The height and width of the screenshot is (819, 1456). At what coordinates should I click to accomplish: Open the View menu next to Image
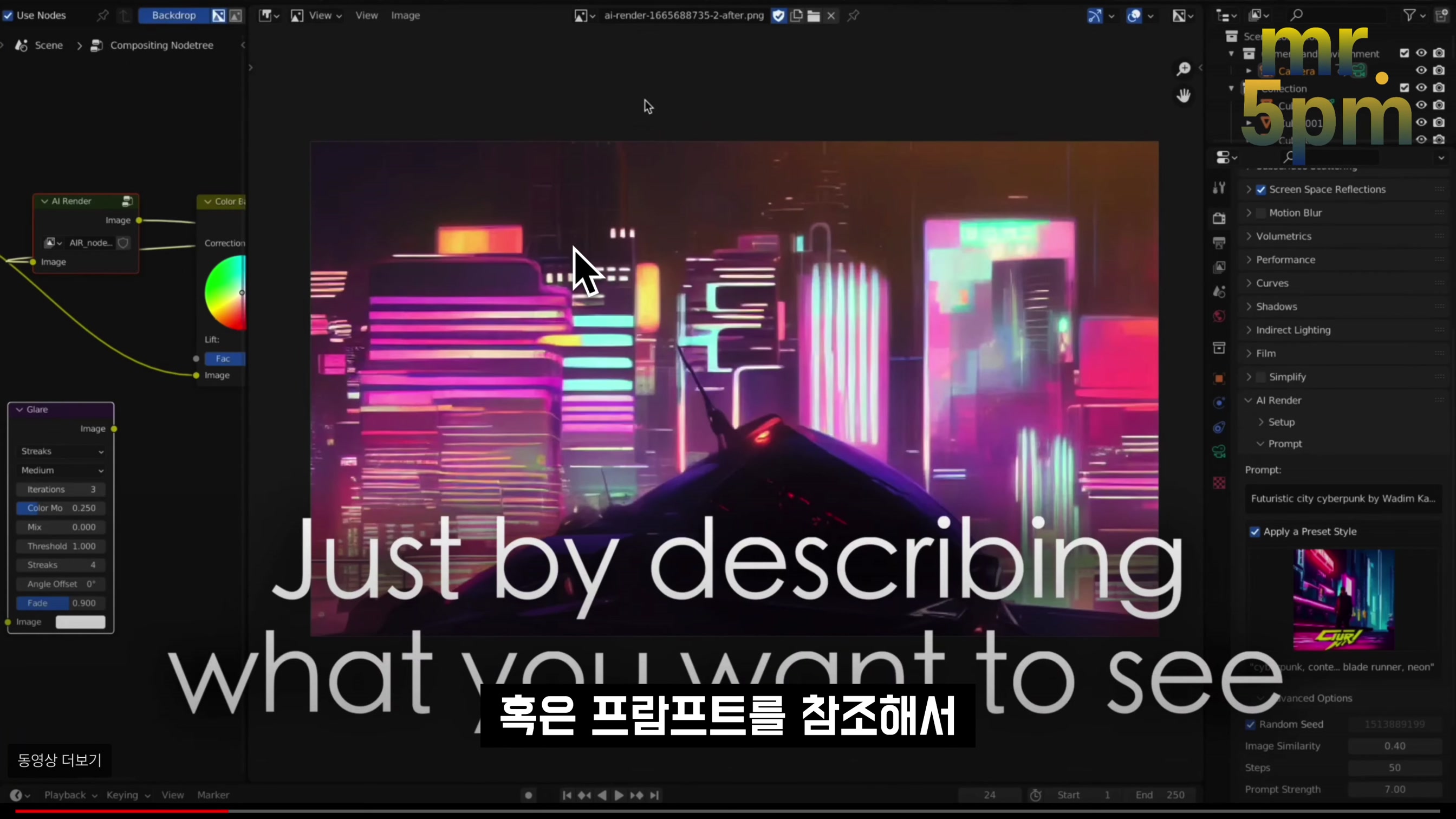coord(366,15)
